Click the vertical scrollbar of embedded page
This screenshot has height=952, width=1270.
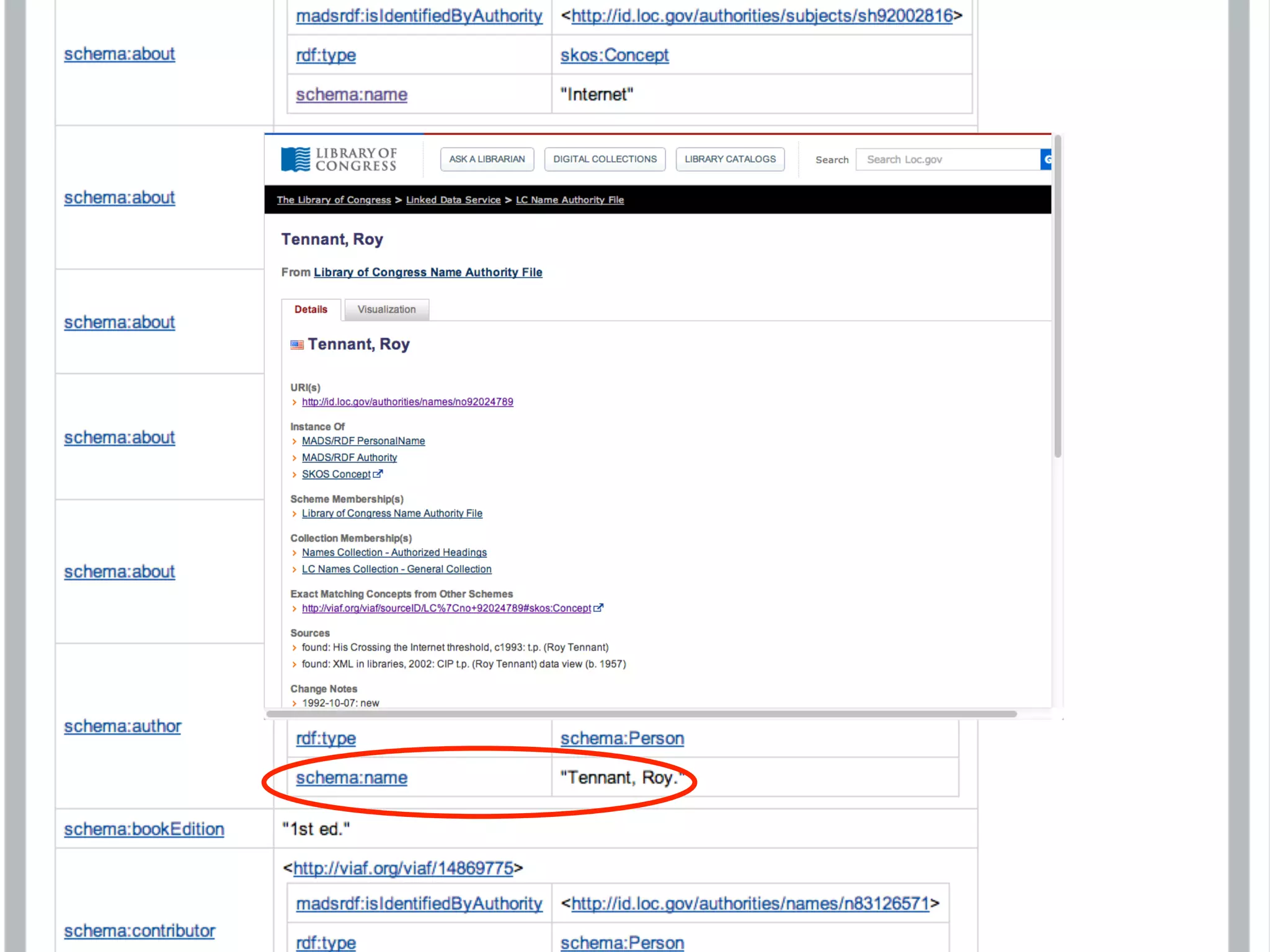pyautogui.click(x=1058, y=297)
